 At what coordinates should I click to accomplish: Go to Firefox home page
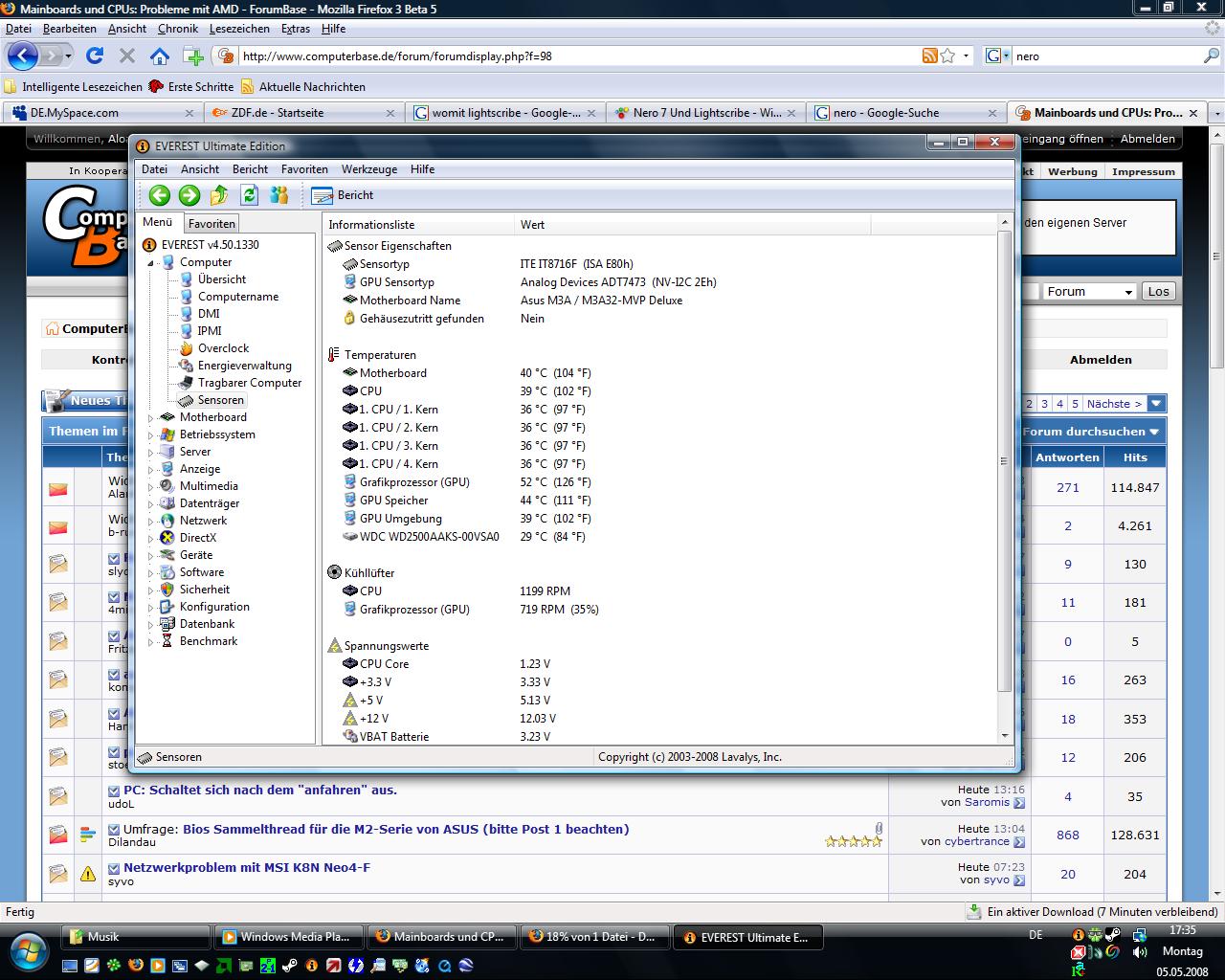tap(159, 56)
